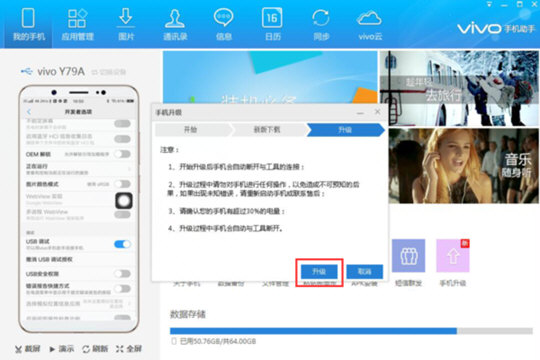Image resolution: width=540 pixels, height=360 pixels.
Task: Start 演示 presentation mode
Action: click(x=61, y=349)
